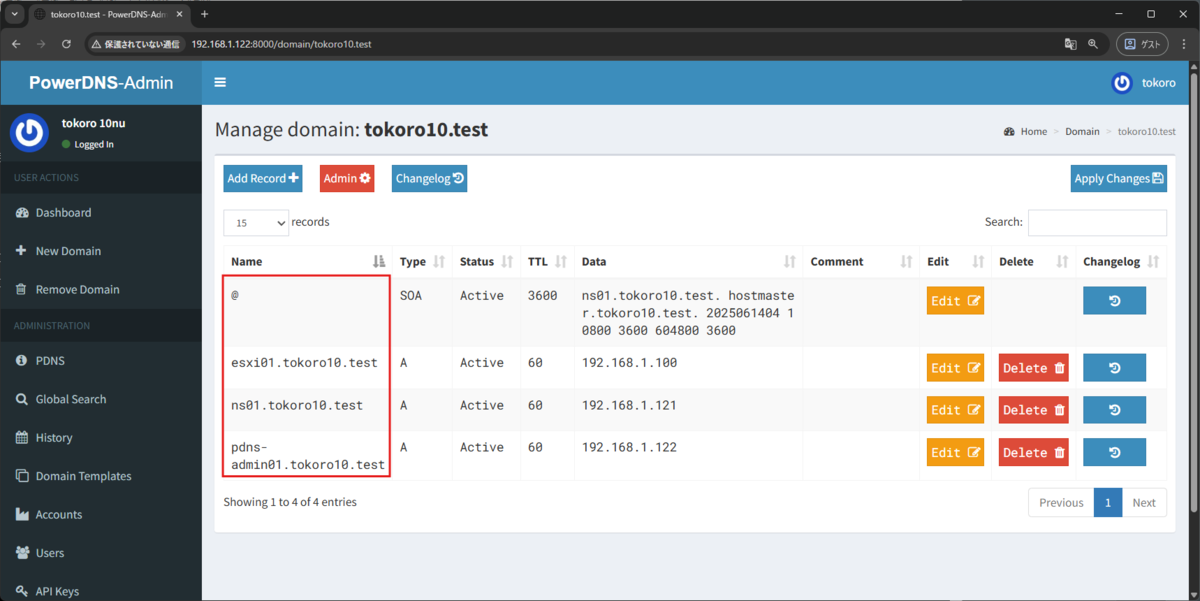Open the domain Admin settings button
This screenshot has height=601, width=1200.
click(x=347, y=178)
